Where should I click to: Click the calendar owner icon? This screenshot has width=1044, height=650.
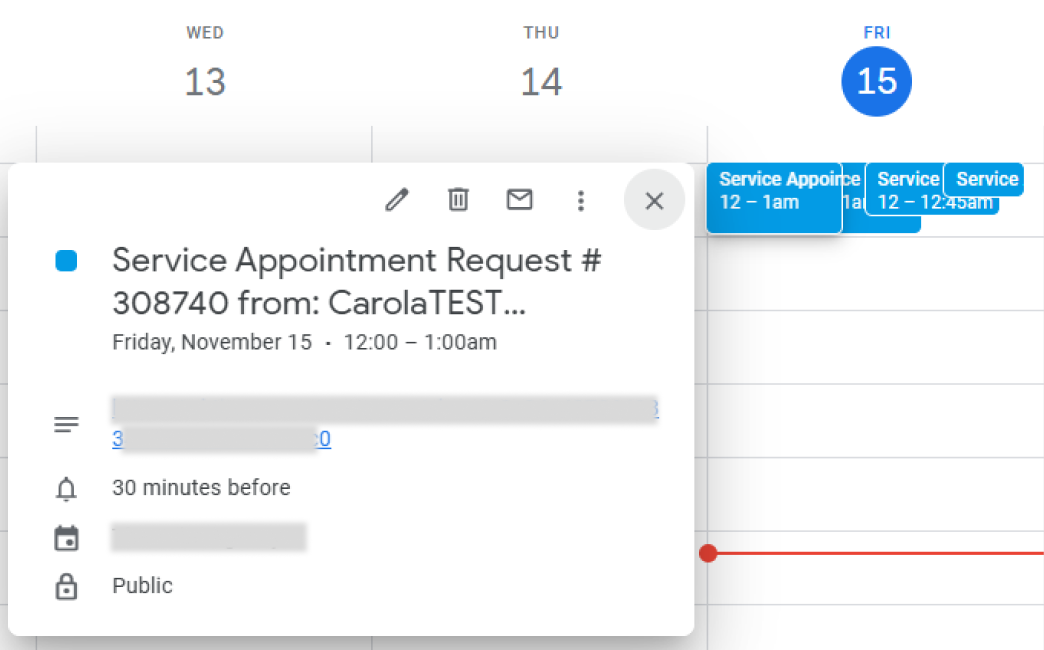pyautogui.click(x=66, y=538)
